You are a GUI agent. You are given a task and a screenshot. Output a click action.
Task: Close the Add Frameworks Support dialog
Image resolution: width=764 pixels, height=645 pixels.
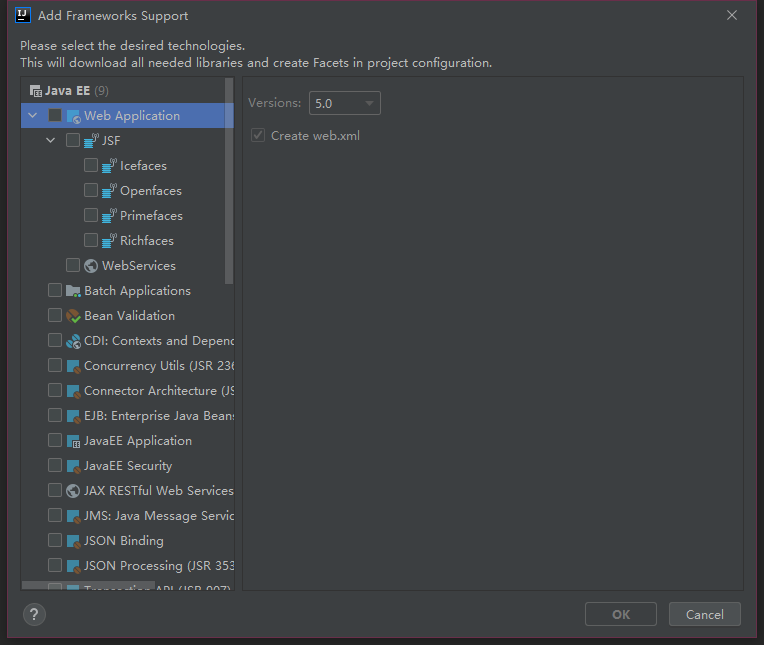click(732, 16)
